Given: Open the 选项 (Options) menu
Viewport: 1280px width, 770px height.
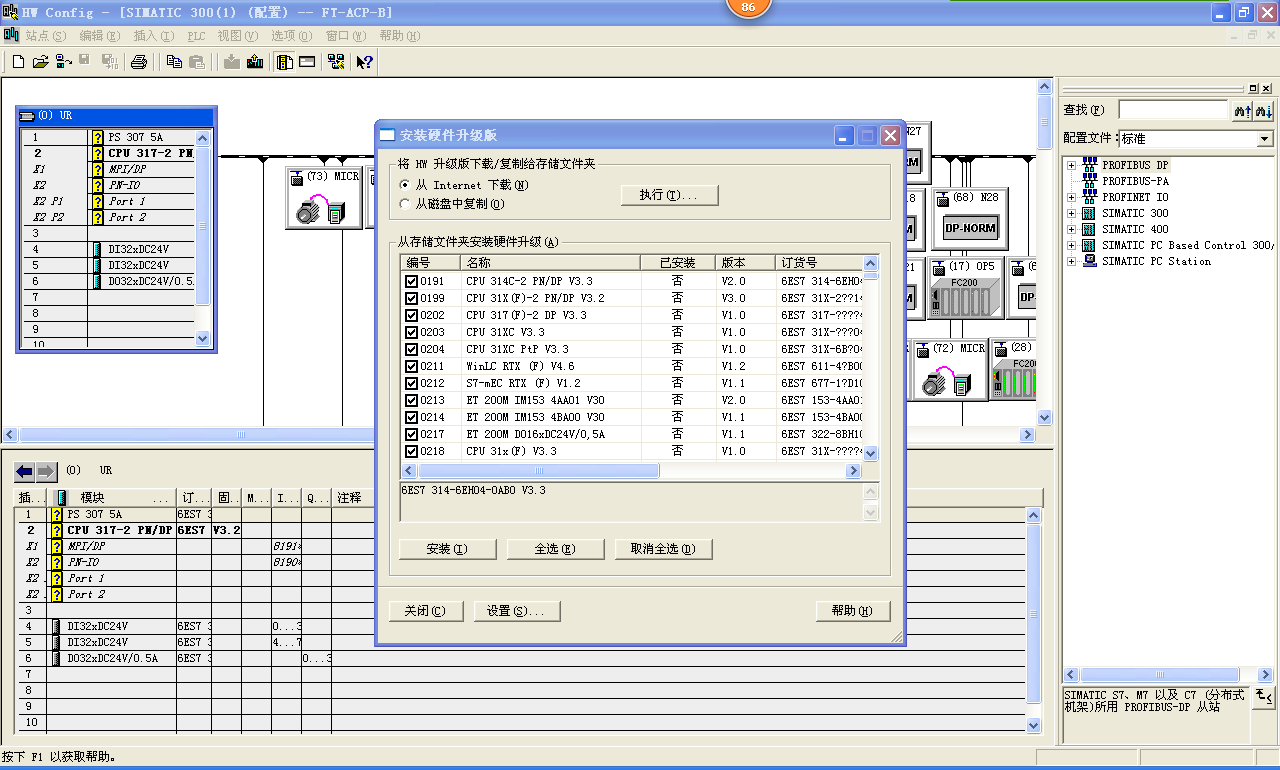Looking at the screenshot, I should tap(292, 36).
